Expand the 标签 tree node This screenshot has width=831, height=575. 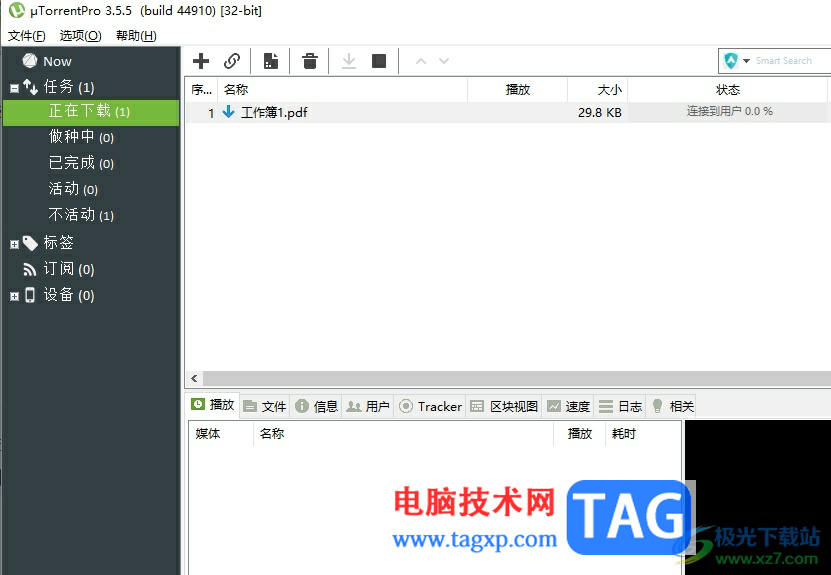tap(14, 244)
